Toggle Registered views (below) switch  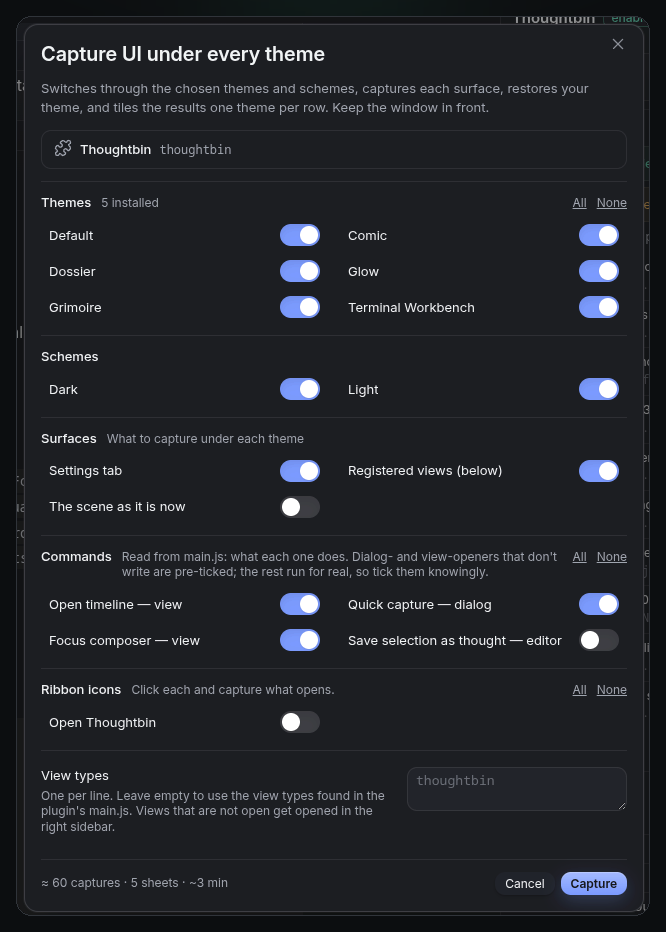tap(599, 471)
